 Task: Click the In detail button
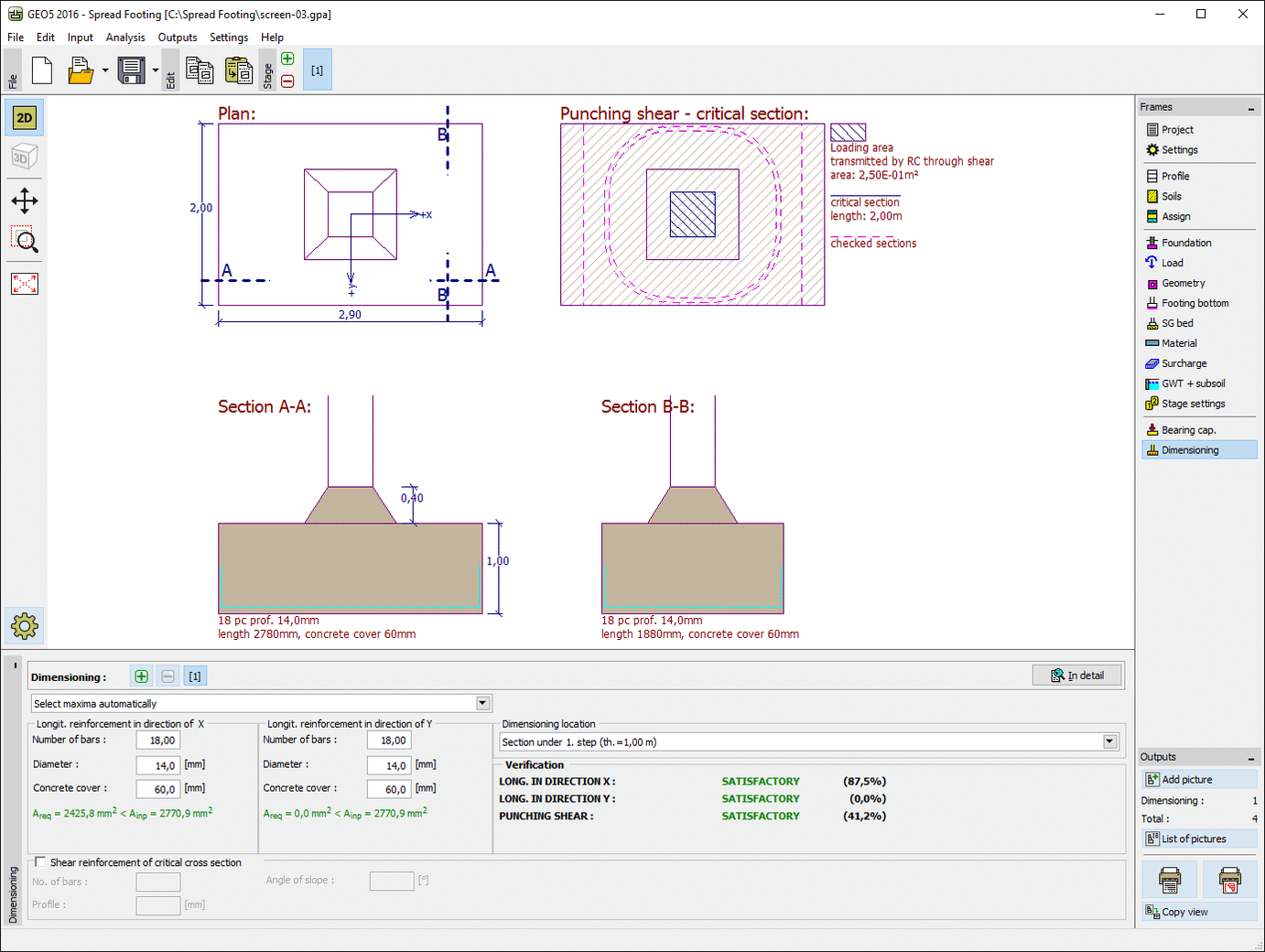1077,675
